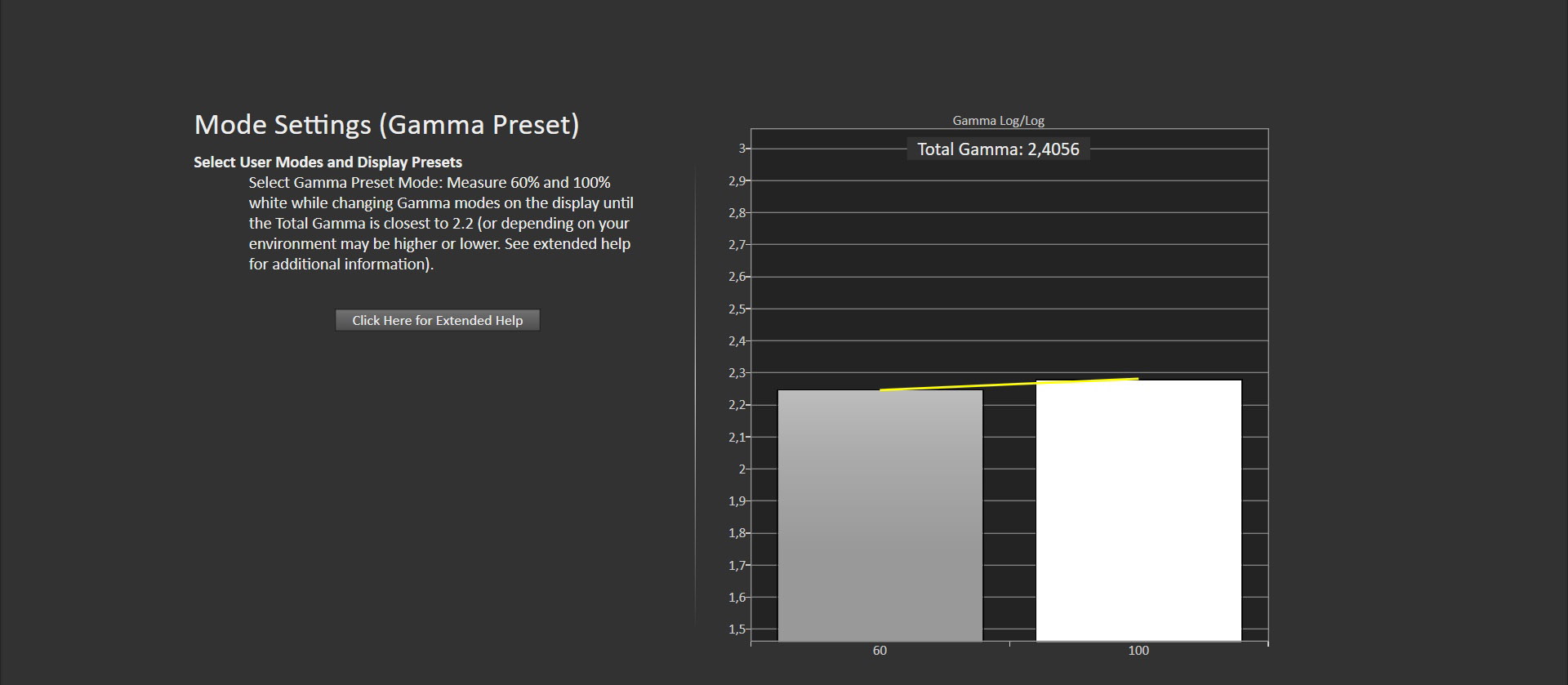Click 'Select User Modes and Display Presets' subheading
1568x685 pixels.
coord(327,162)
